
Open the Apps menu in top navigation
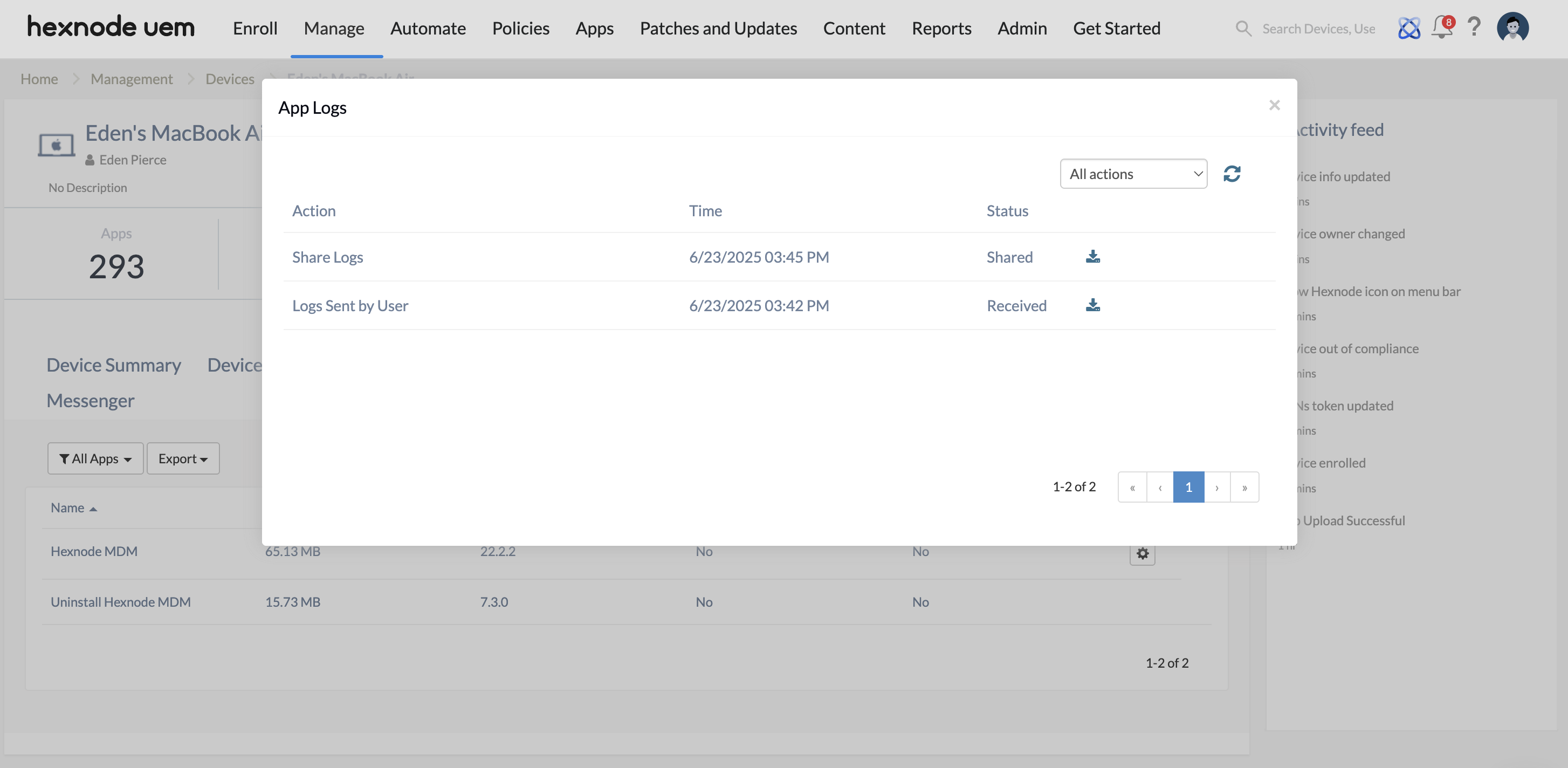(594, 28)
